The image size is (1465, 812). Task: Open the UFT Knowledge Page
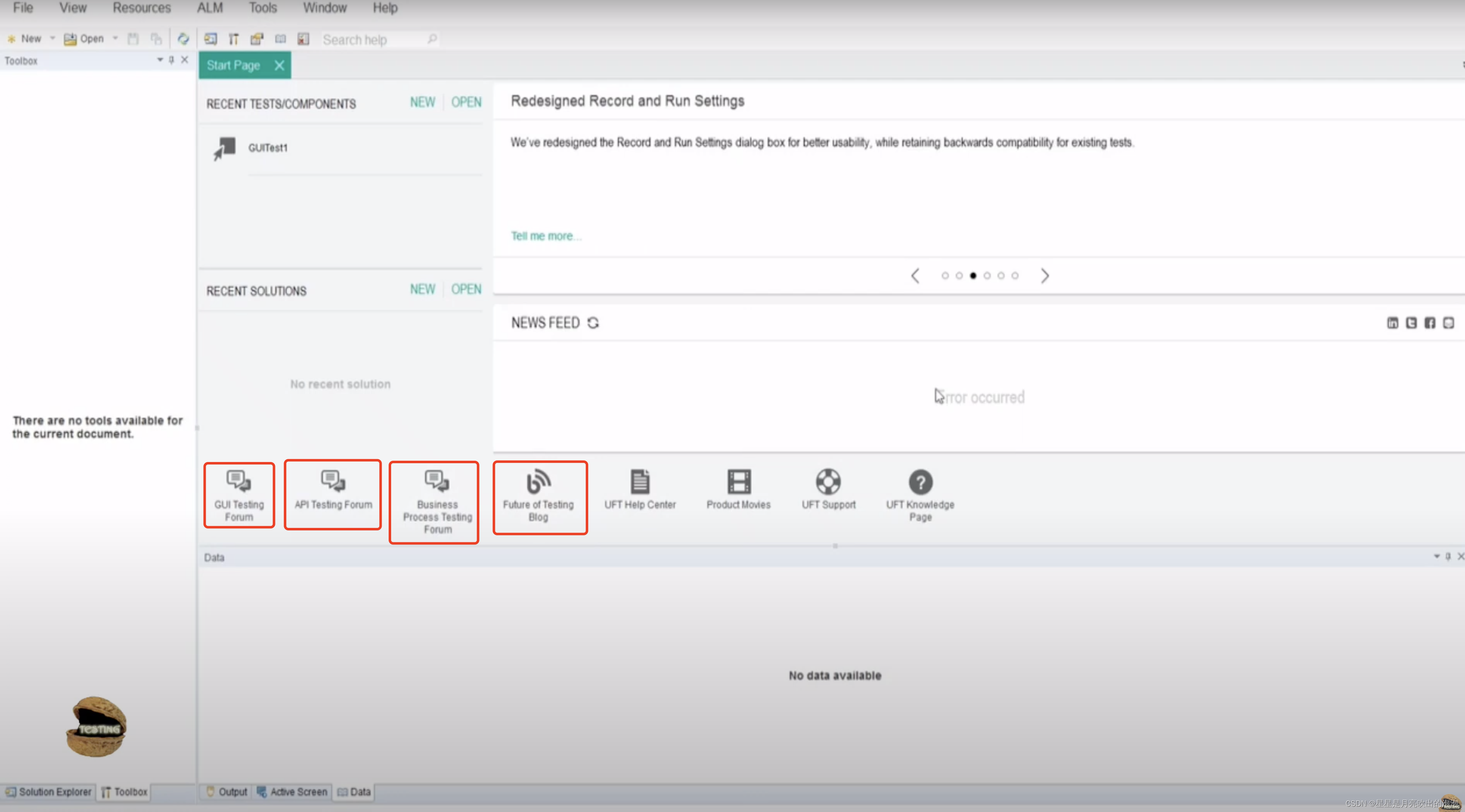pos(920,495)
